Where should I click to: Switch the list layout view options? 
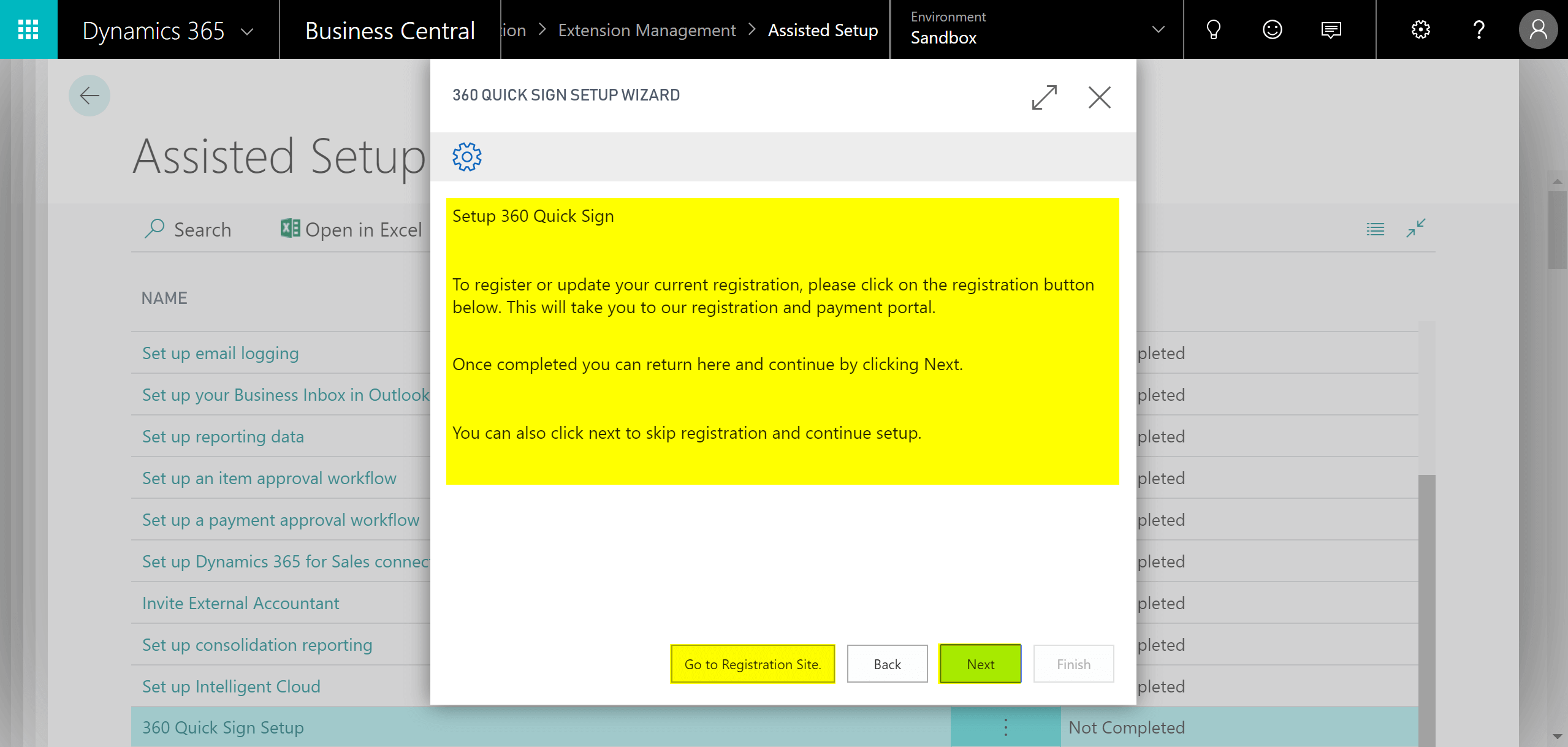point(1376,229)
